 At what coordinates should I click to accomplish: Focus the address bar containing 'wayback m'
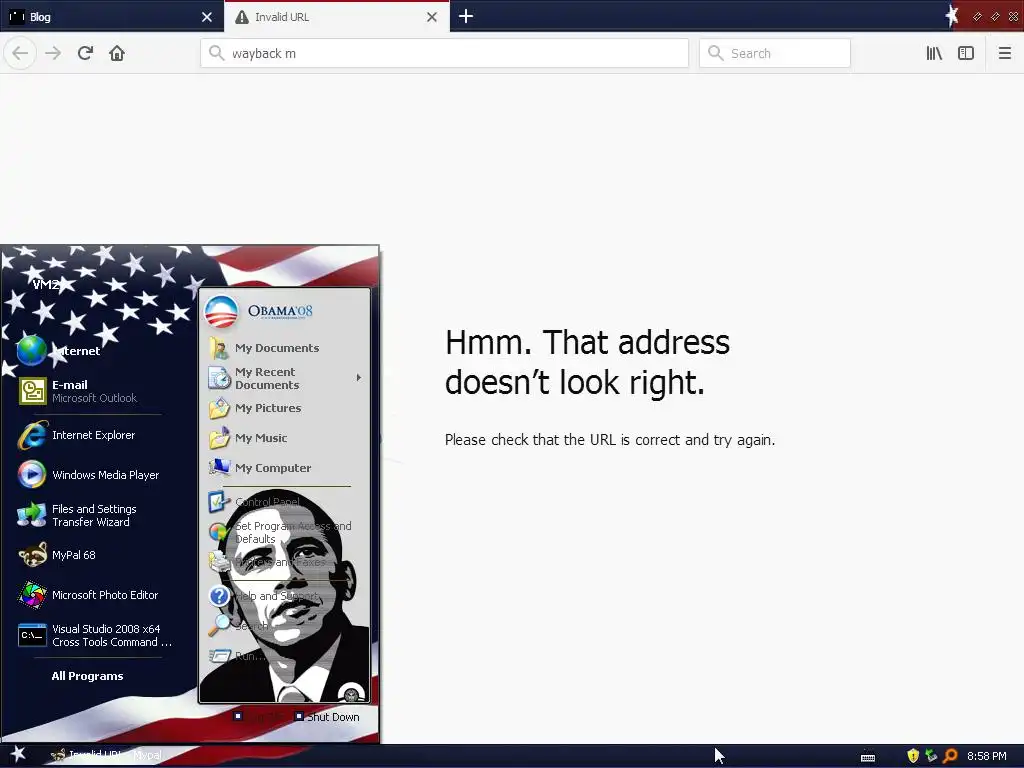click(x=444, y=53)
